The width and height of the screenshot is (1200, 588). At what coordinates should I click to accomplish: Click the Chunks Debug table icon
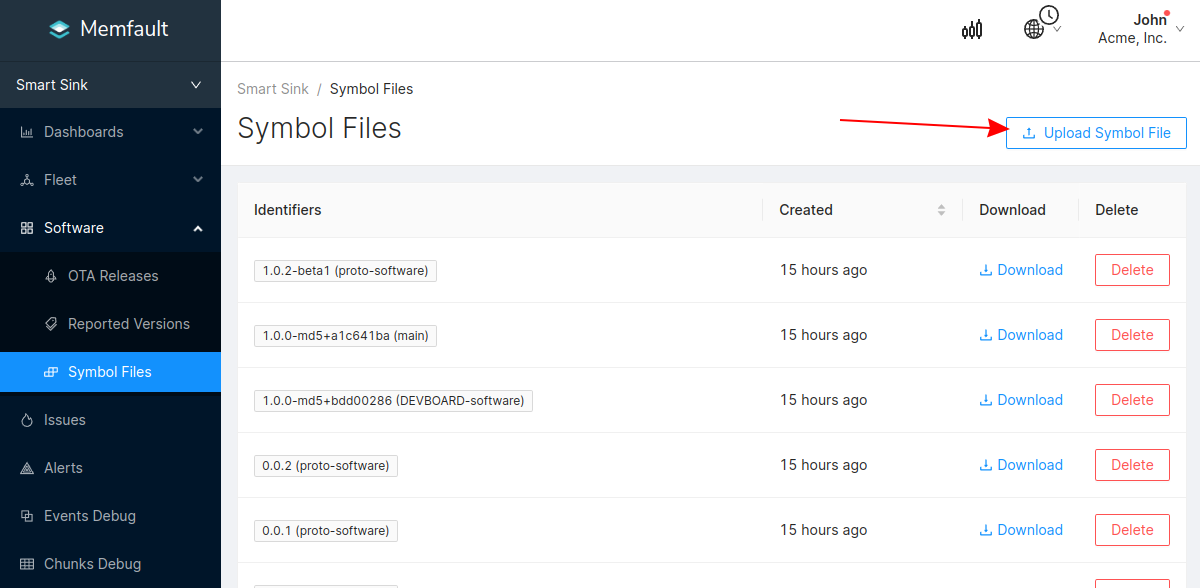click(27, 564)
